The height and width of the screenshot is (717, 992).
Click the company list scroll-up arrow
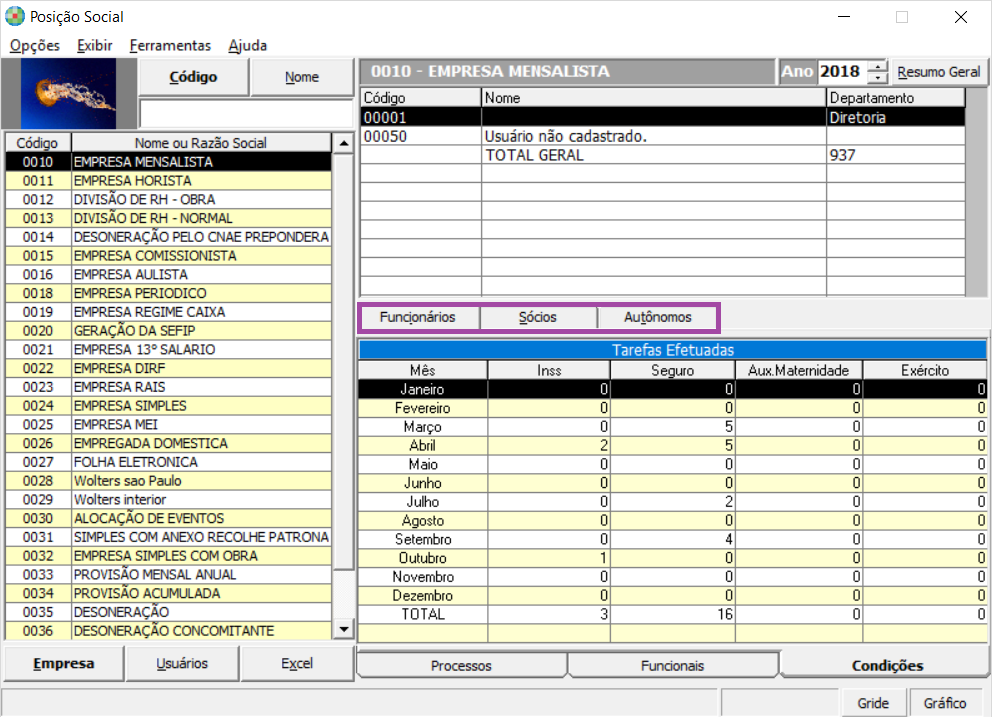tap(344, 143)
